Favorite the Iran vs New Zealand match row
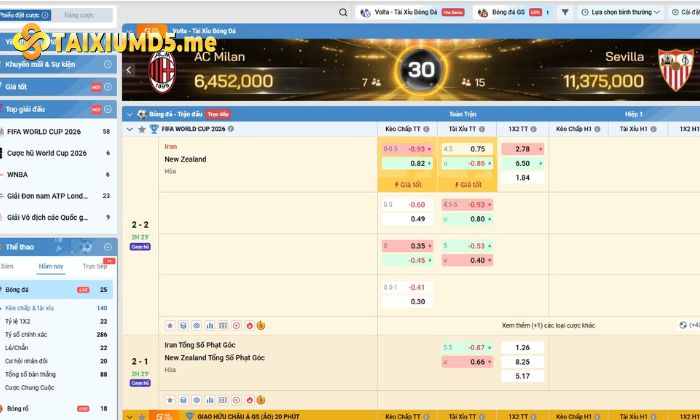The height and width of the screenshot is (420, 700). (170, 325)
